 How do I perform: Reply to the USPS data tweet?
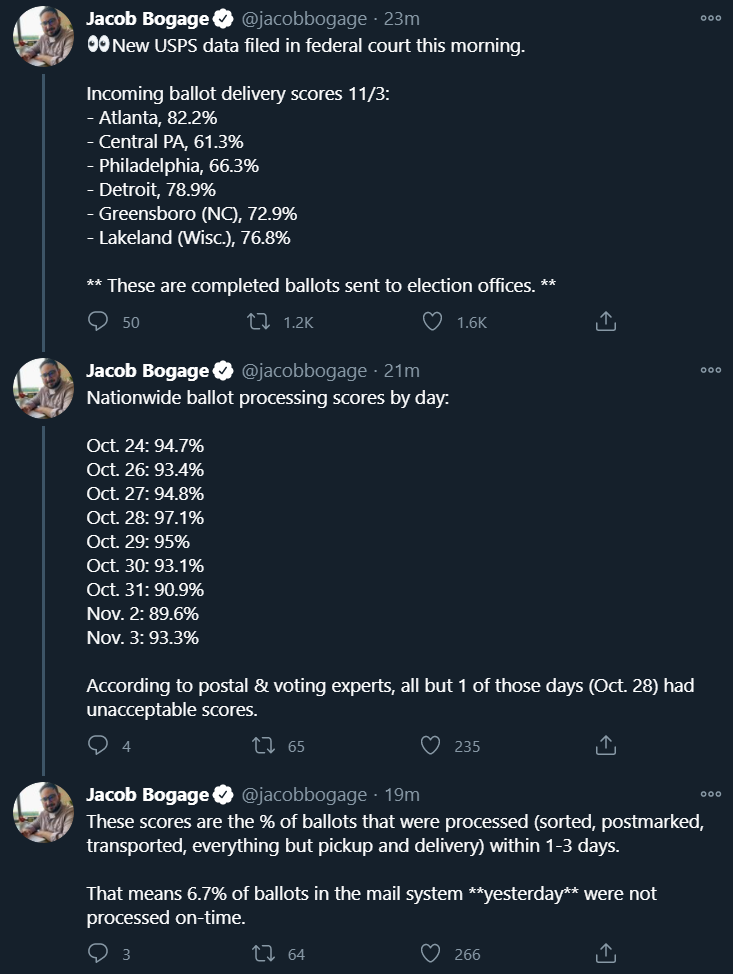click(x=98, y=321)
